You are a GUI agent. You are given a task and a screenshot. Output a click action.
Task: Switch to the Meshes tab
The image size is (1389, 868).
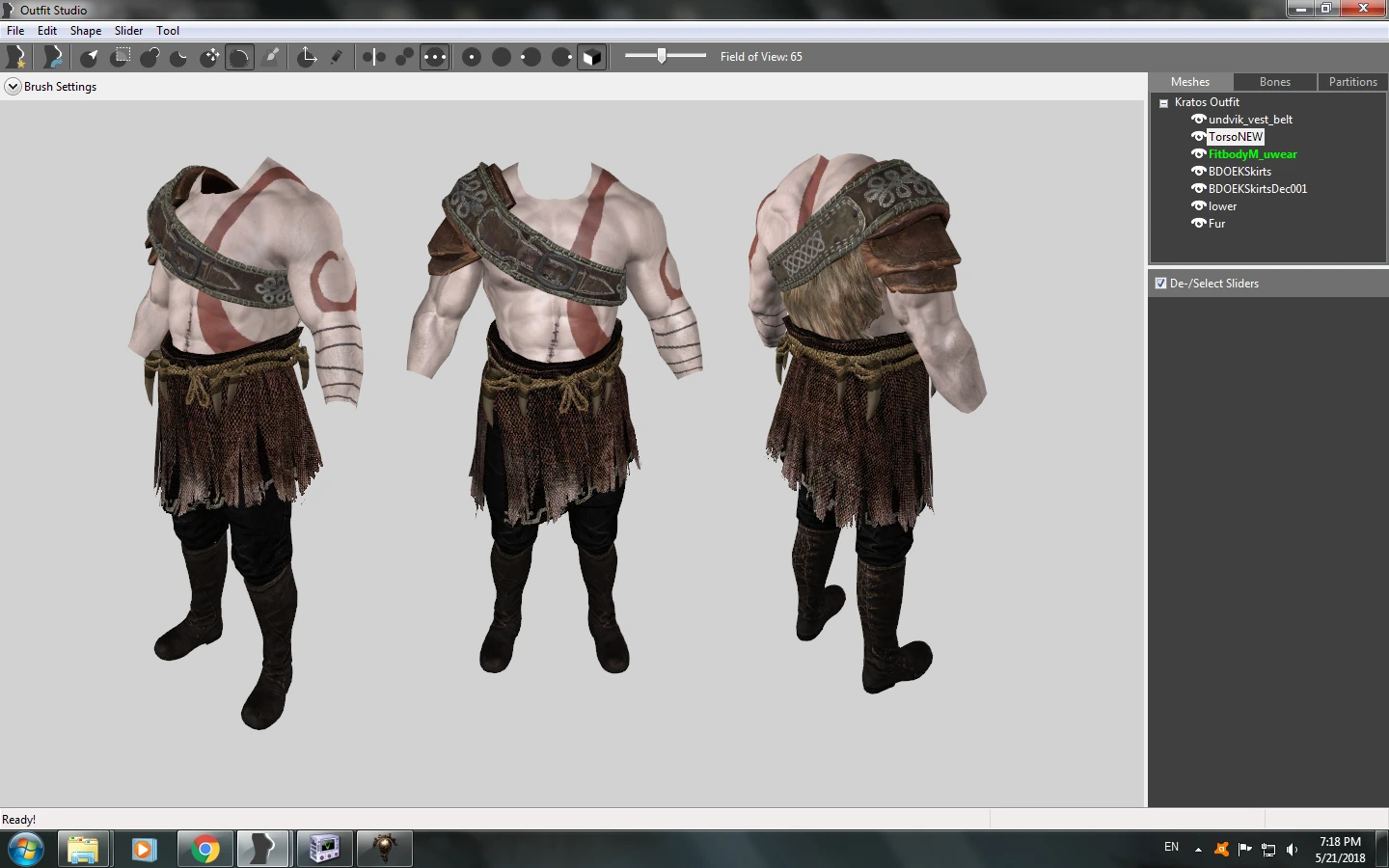[1190, 82]
